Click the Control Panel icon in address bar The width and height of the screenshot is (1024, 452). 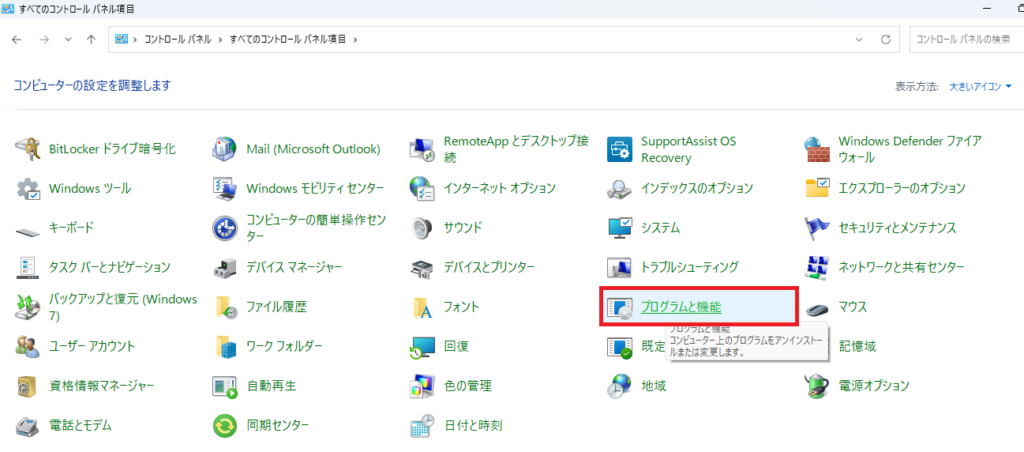point(122,39)
